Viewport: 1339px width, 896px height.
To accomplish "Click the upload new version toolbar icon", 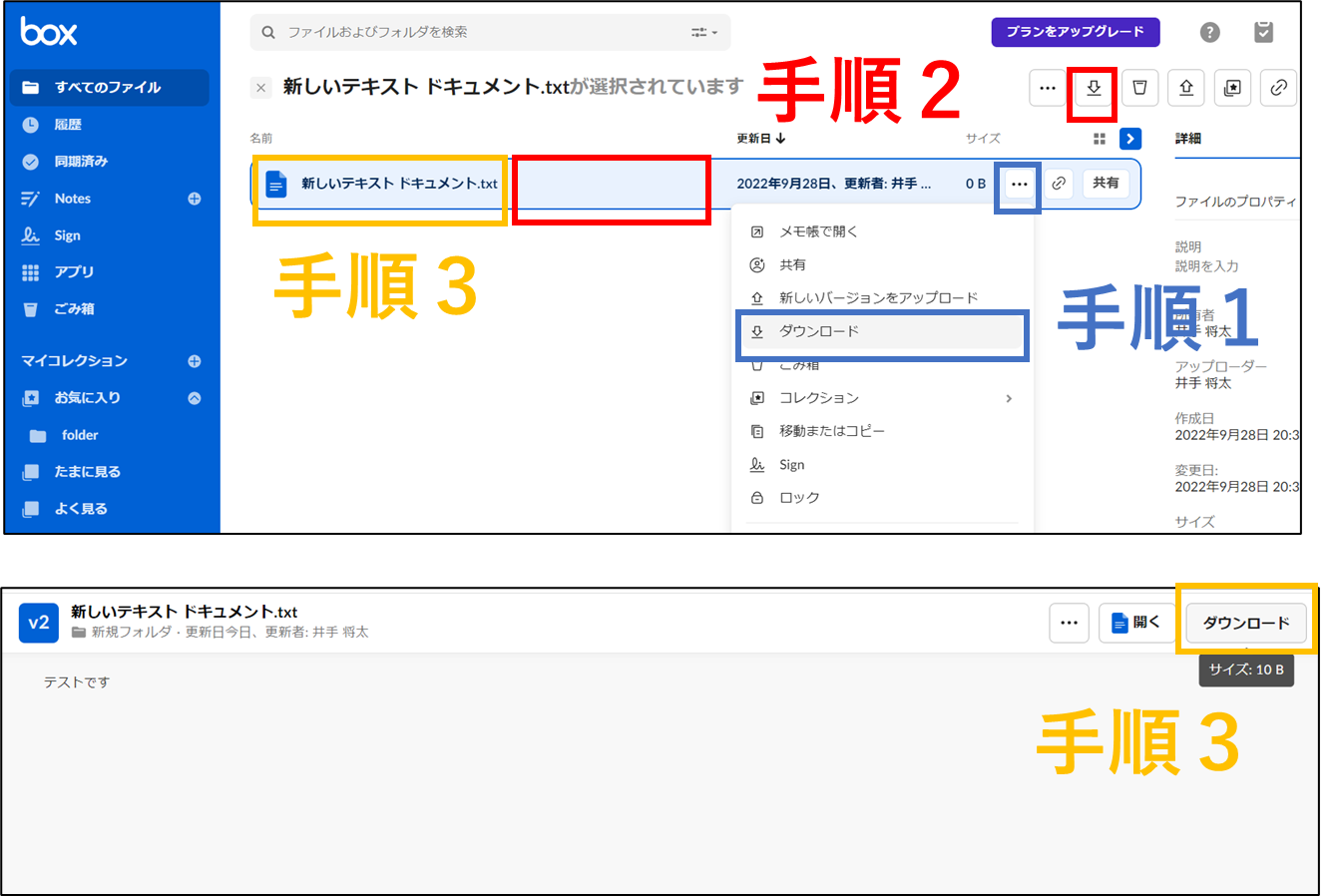I will tap(1185, 88).
